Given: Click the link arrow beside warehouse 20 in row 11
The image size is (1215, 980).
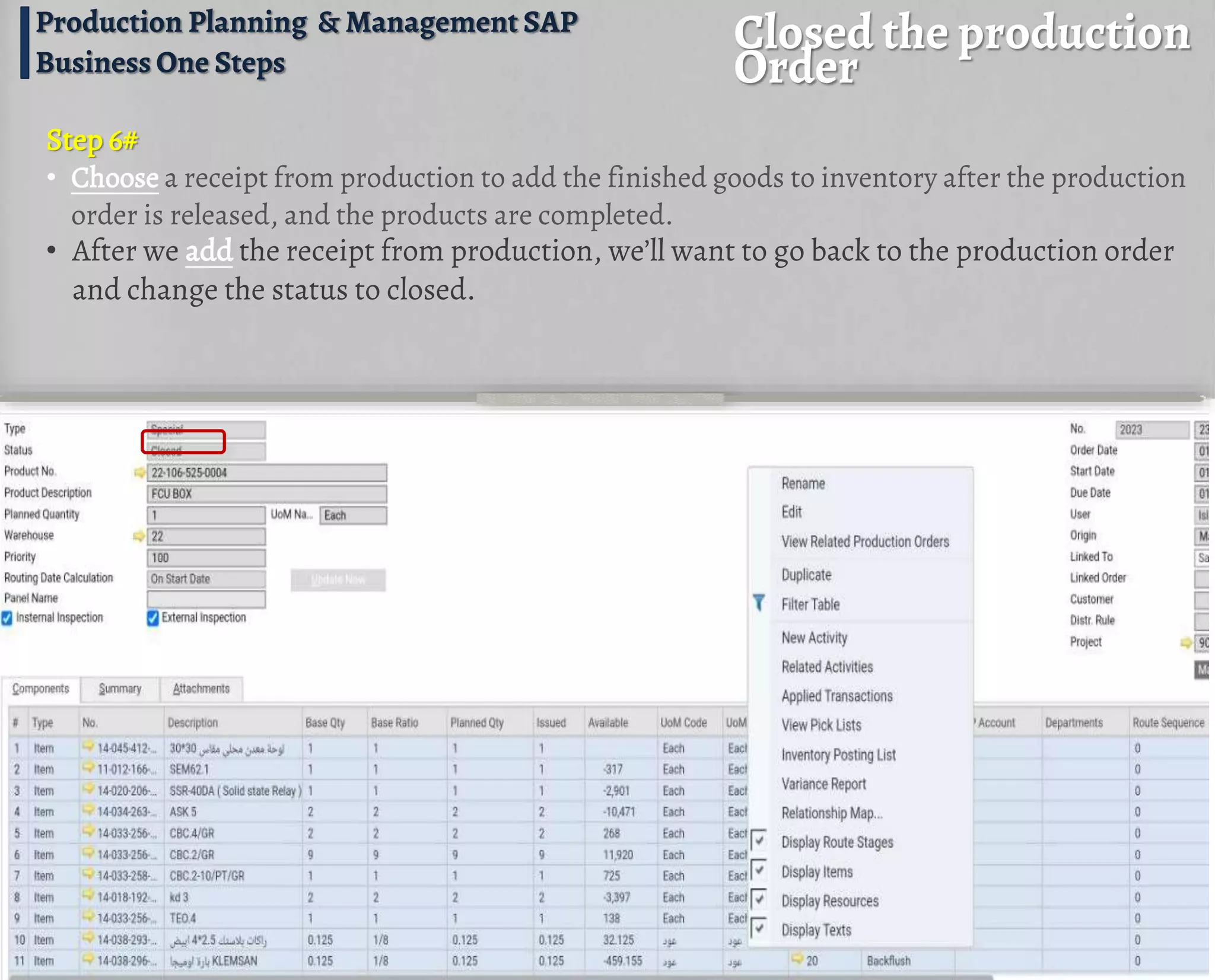Looking at the screenshot, I should pyautogui.click(x=798, y=960).
